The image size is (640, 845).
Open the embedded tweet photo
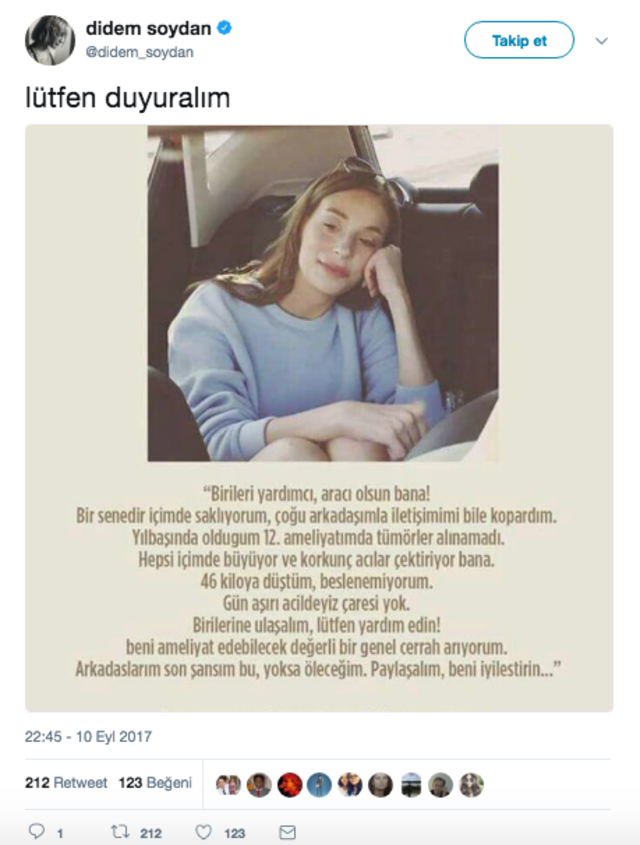(319, 418)
